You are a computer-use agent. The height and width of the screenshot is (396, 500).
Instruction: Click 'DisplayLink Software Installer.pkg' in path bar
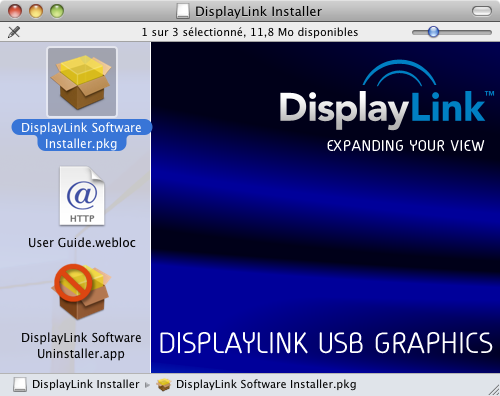click(266, 384)
